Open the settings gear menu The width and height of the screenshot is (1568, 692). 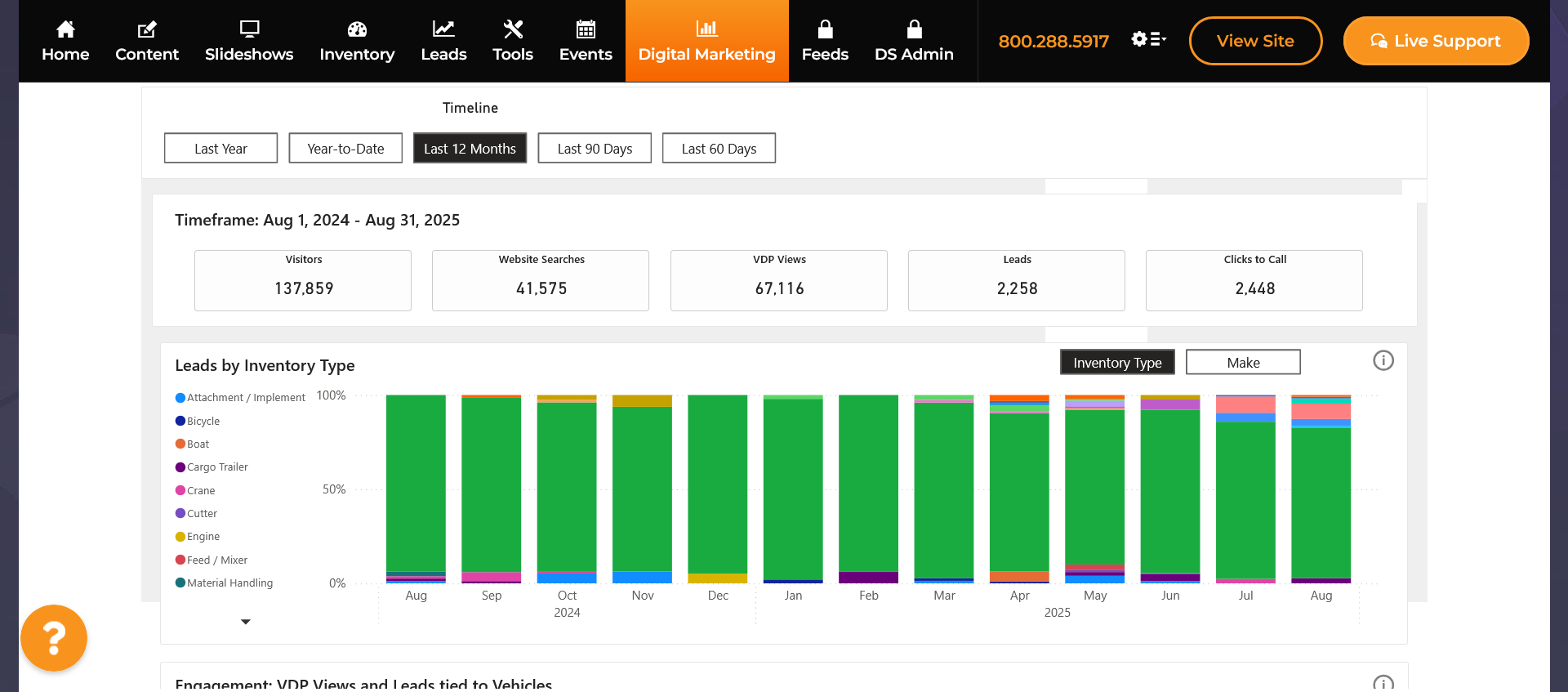1148,39
